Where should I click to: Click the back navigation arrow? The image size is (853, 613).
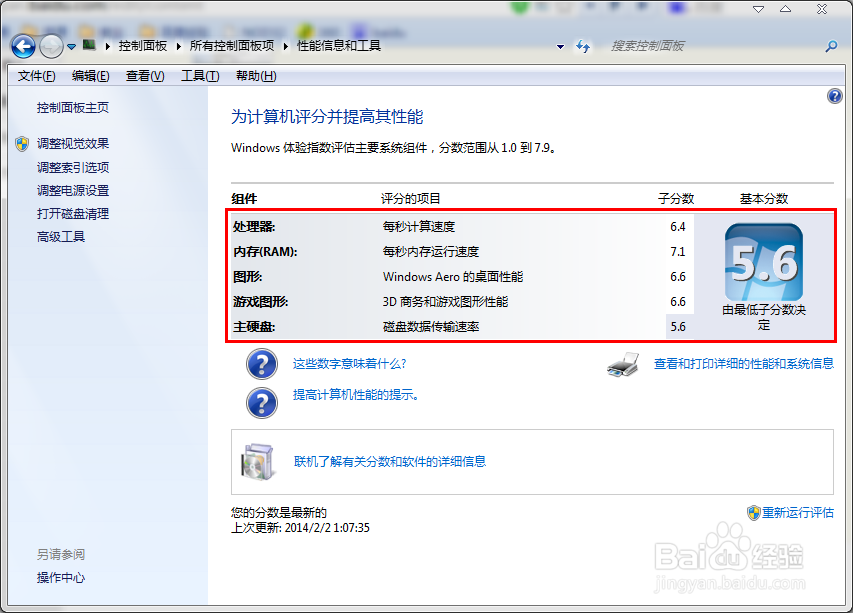pos(22,46)
